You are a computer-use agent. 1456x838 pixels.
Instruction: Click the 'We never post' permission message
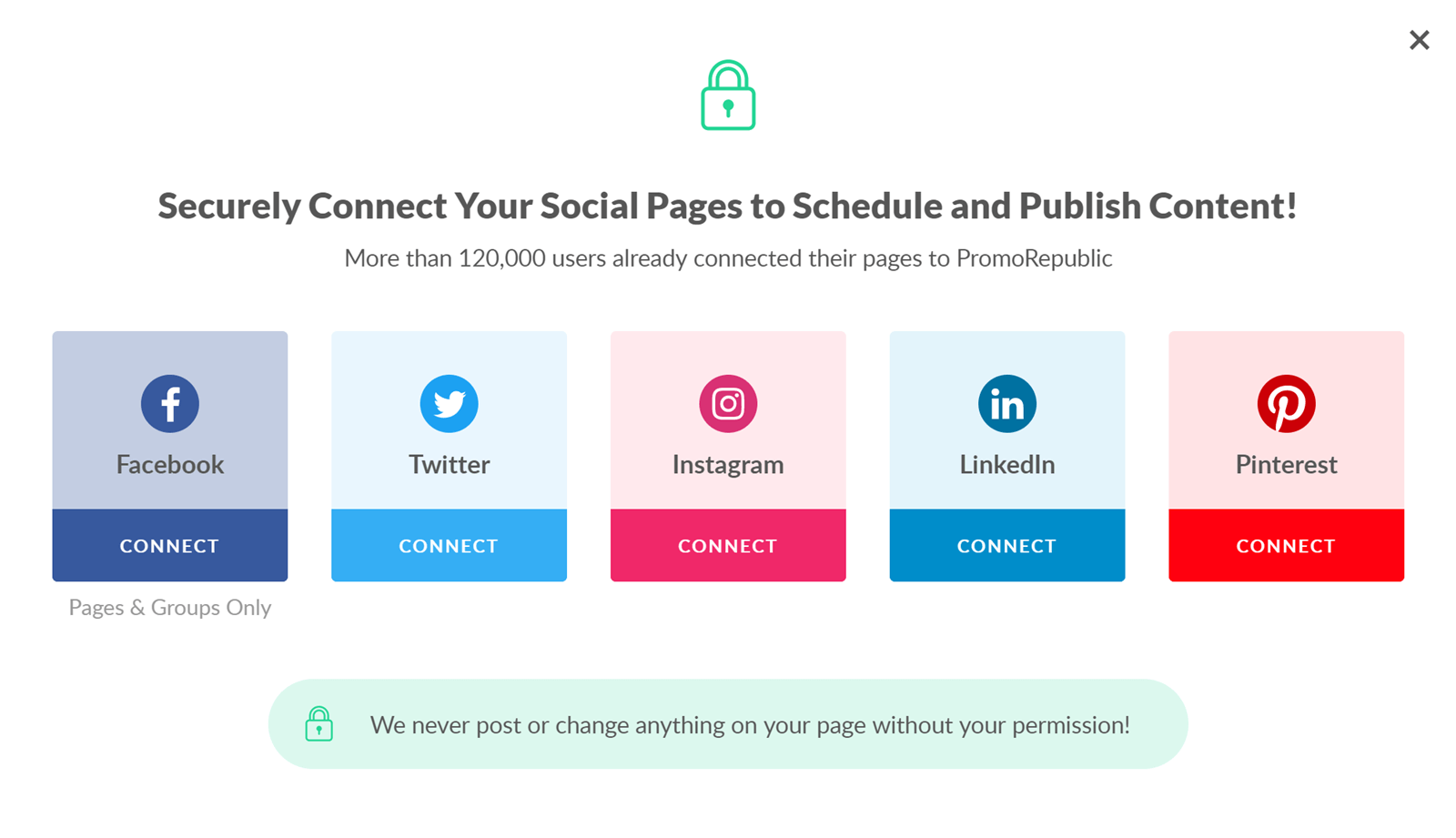tap(750, 725)
